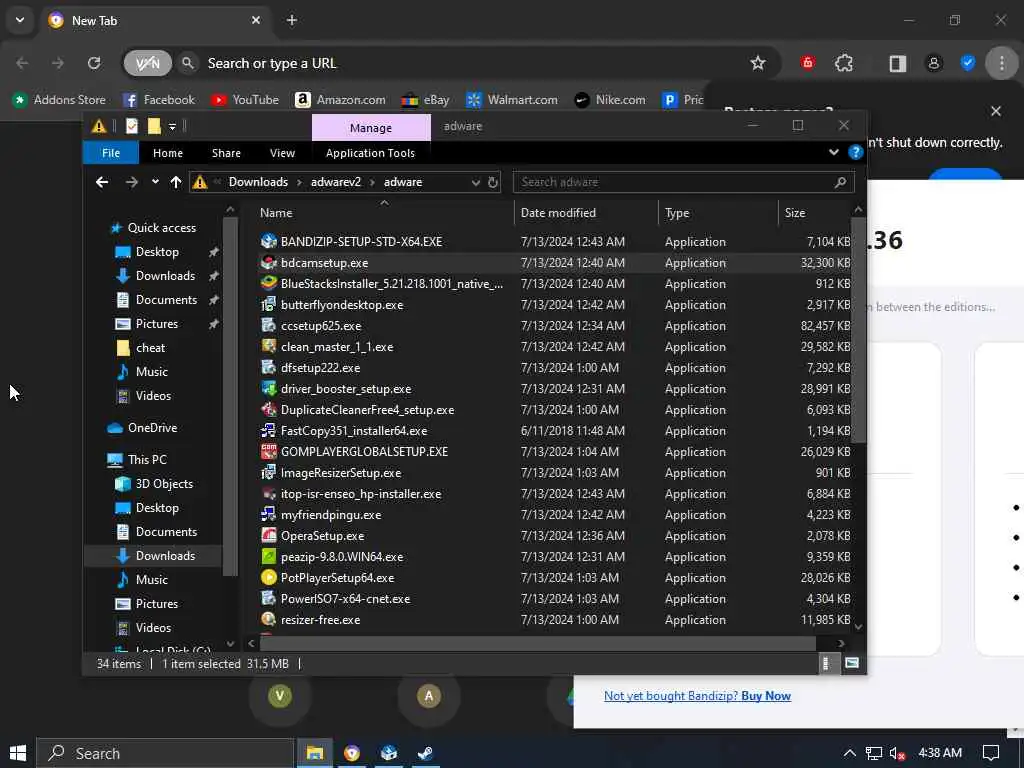
Task: Open the cheat folder in Quick access
Action: coord(150,348)
